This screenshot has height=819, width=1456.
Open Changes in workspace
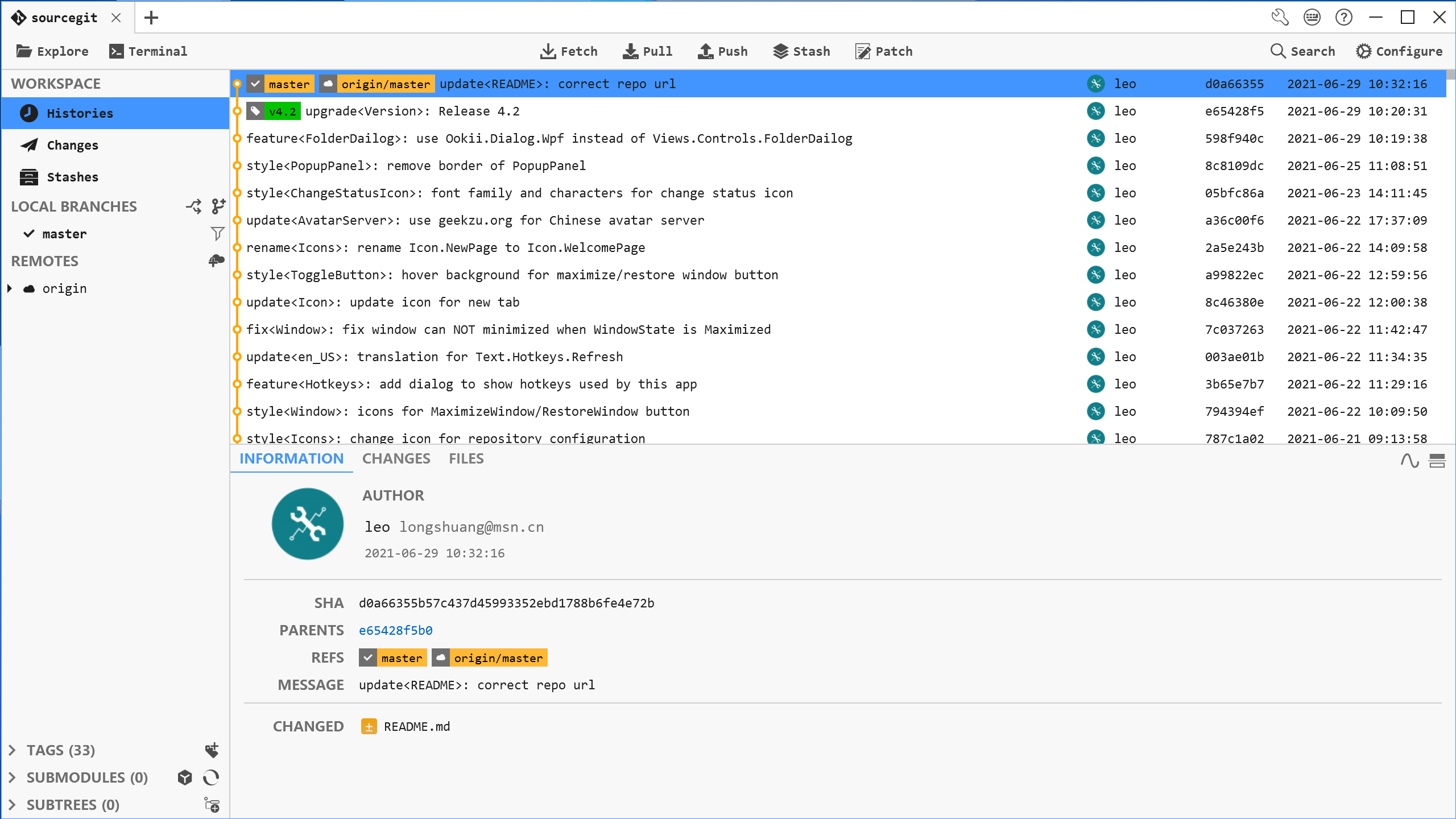point(115,145)
